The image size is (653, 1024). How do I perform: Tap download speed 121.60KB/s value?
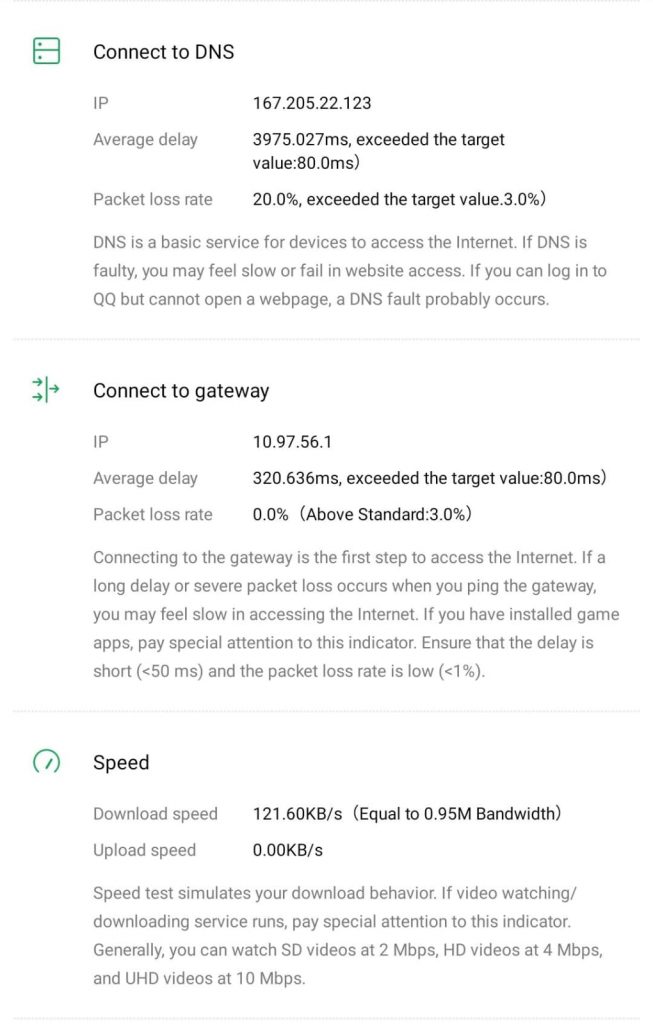[x=407, y=814]
